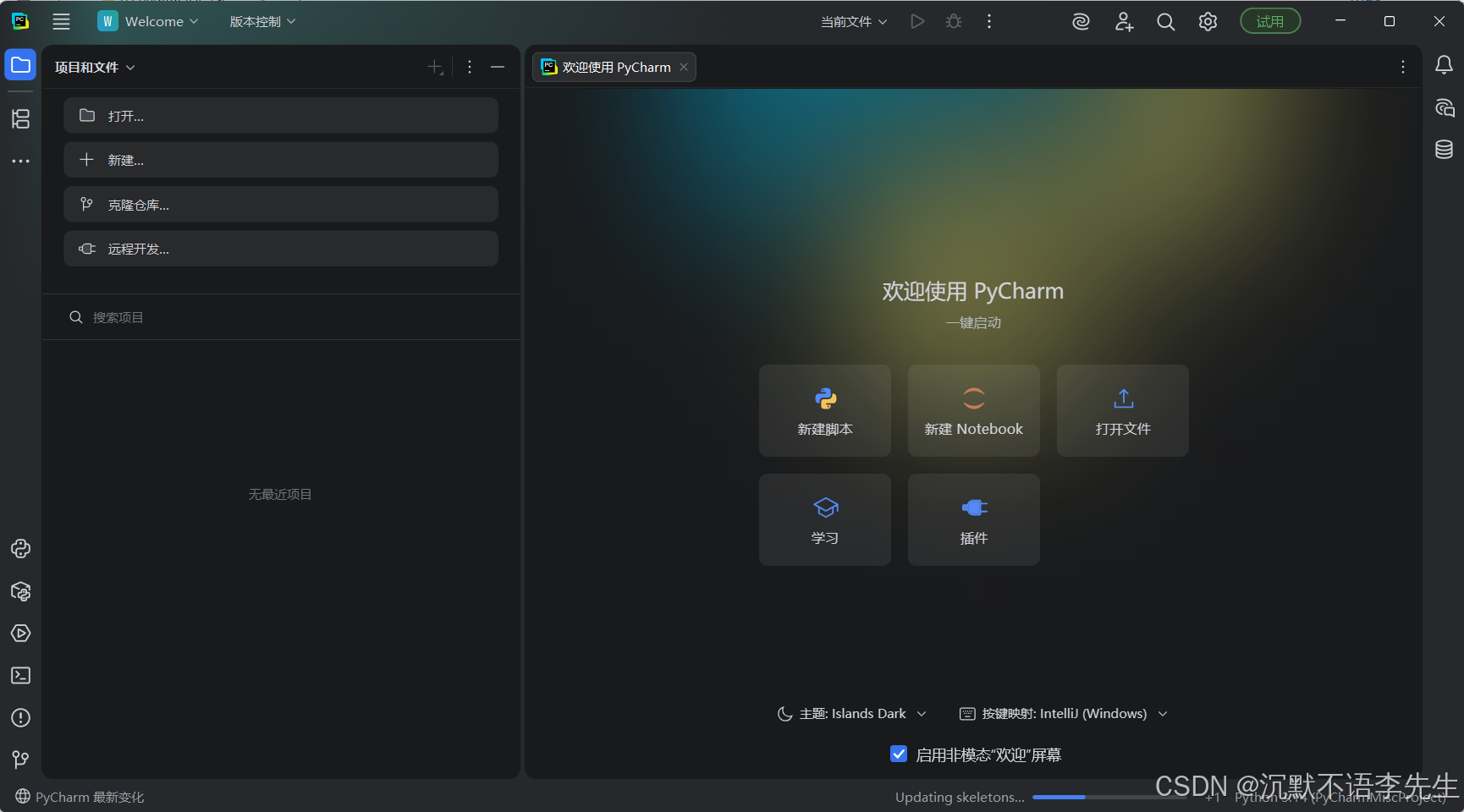The height and width of the screenshot is (812, 1464).
Task: Open the Python Console tool window
Action: (x=20, y=549)
